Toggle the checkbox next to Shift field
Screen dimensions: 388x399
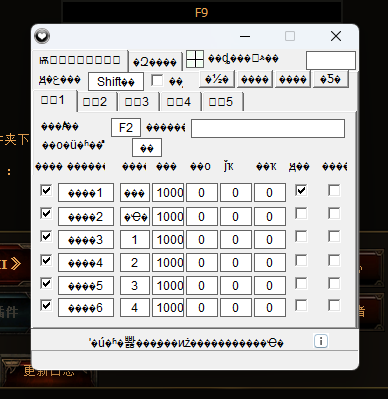pos(157,80)
